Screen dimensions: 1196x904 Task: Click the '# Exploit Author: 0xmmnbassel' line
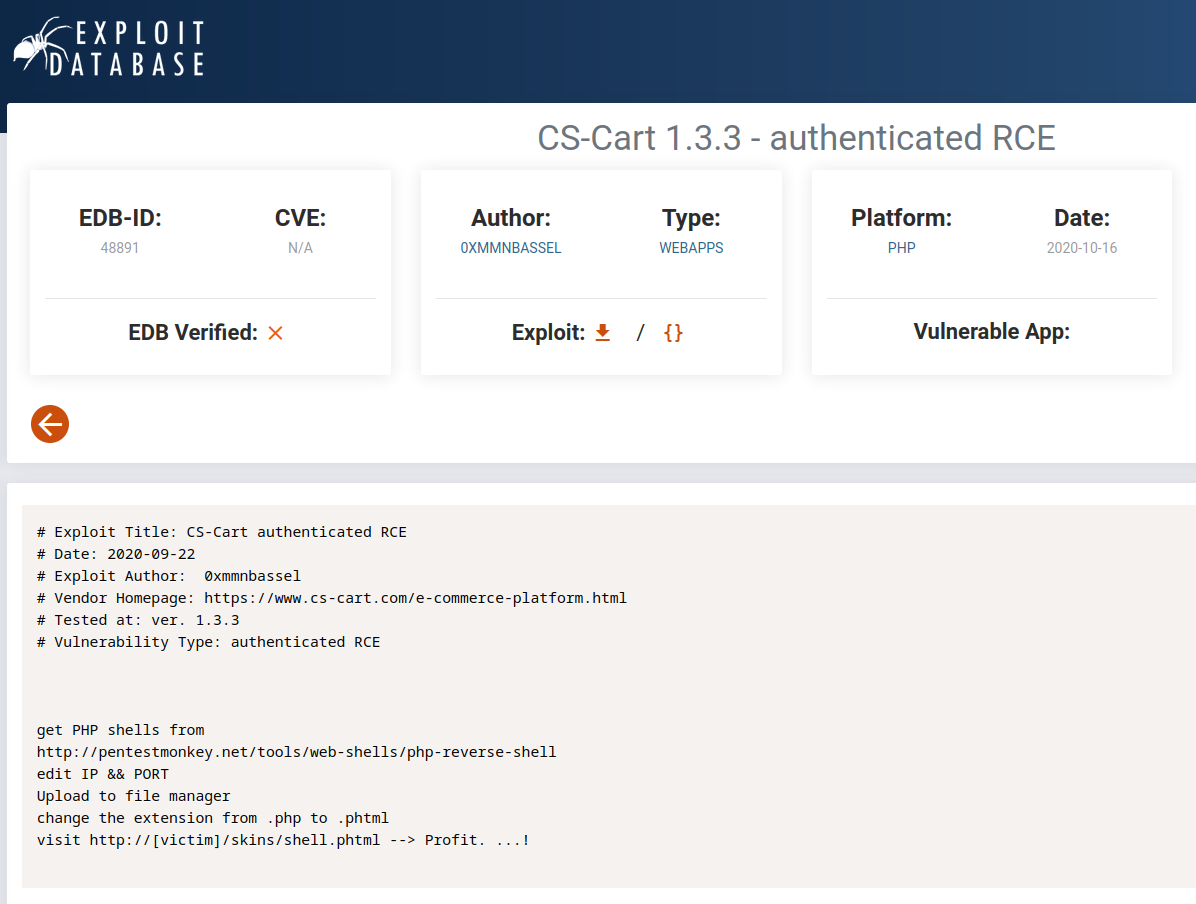169,576
